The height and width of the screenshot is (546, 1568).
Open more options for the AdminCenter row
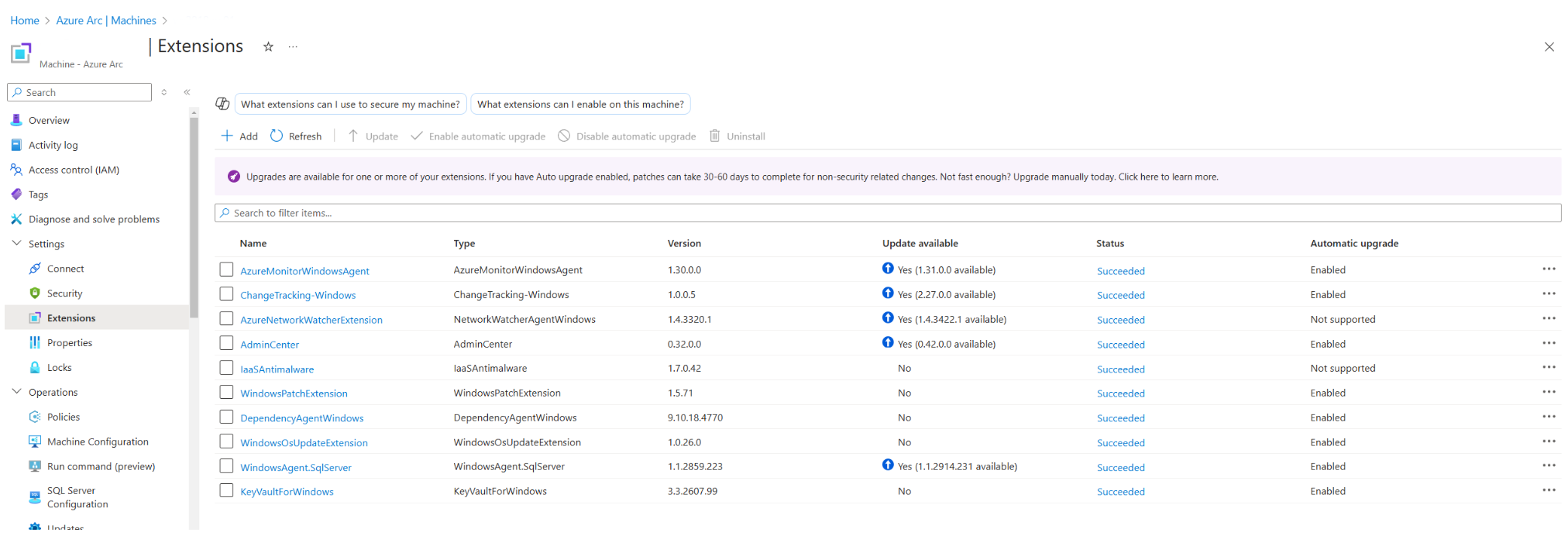pyautogui.click(x=1548, y=344)
